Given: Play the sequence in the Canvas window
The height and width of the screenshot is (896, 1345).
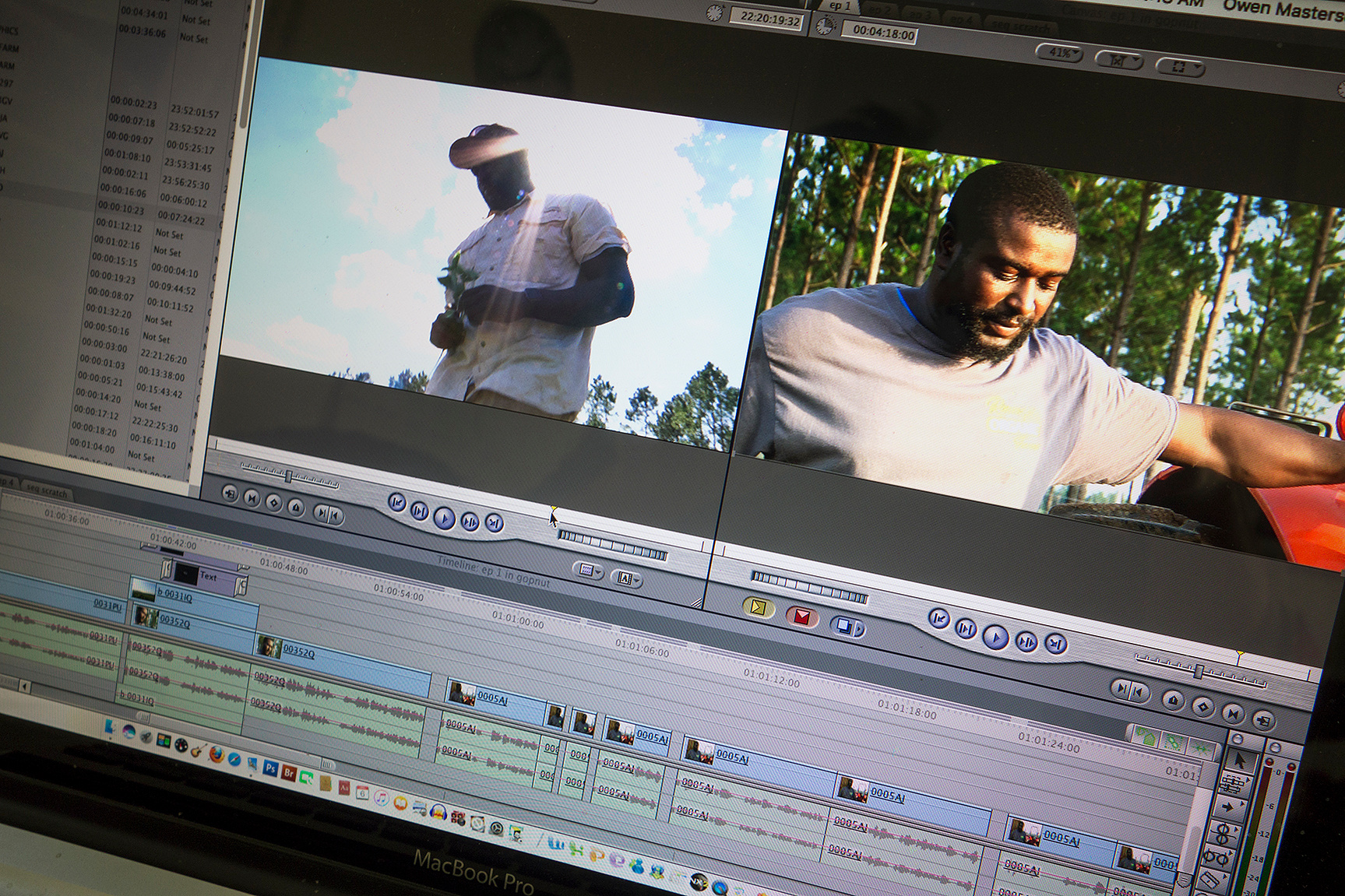Looking at the screenshot, I should click(995, 637).
